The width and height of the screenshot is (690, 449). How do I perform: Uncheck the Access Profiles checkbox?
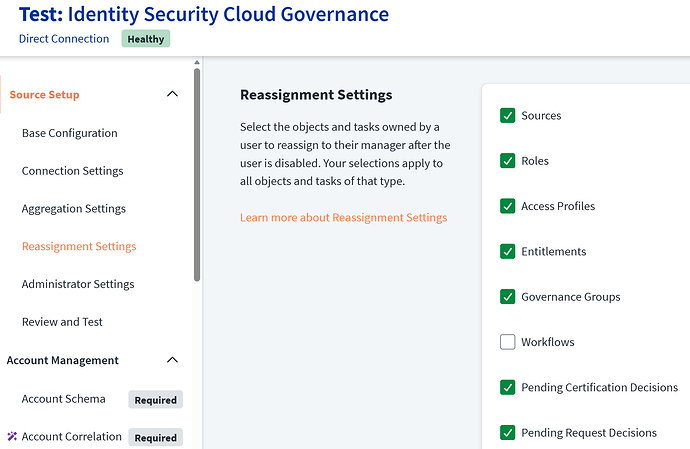[x=508, y=206]
